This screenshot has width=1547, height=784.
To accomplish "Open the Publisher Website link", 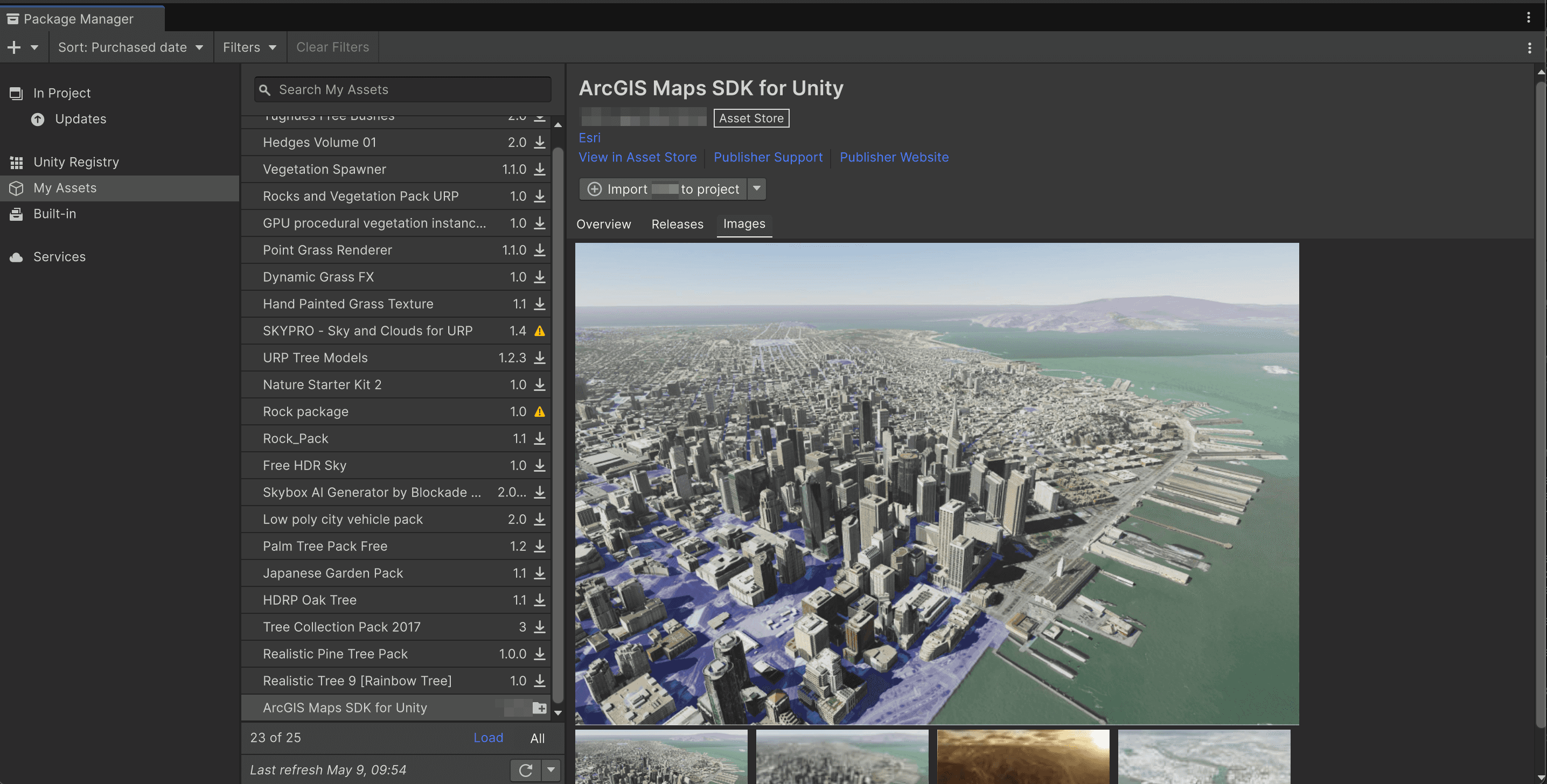I will (x=894, y=157).
